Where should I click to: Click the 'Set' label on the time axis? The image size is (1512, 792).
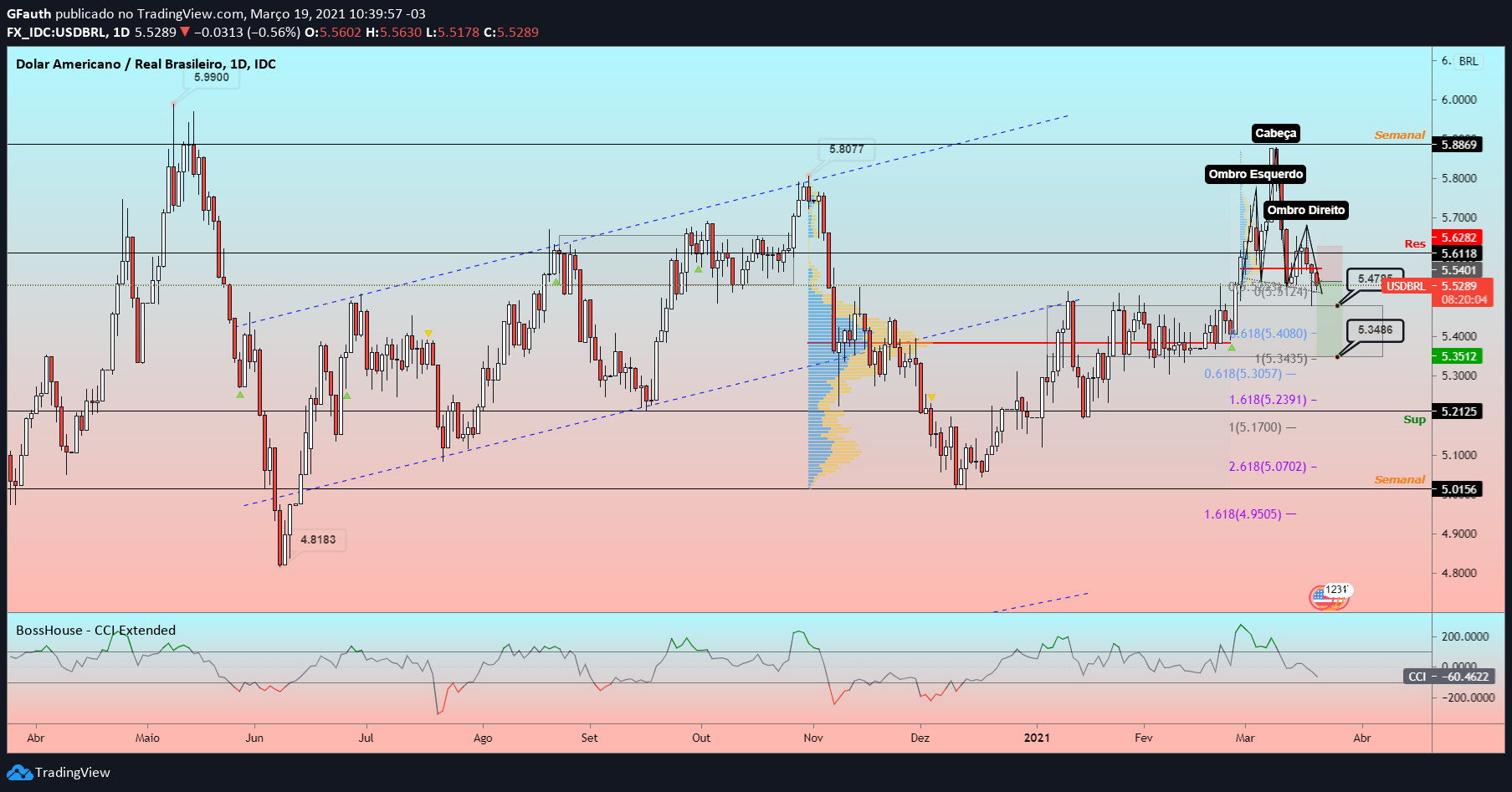pyautogui.click(x=590, y=738)
